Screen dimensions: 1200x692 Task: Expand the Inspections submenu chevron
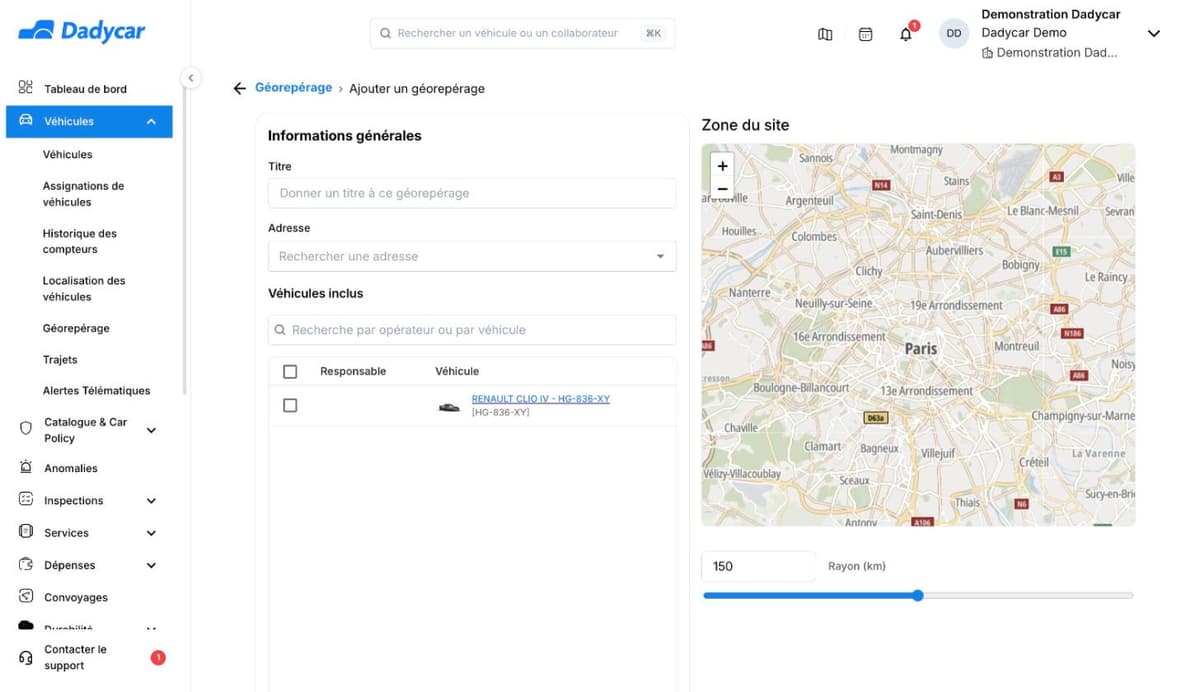(x=151, y=500)
